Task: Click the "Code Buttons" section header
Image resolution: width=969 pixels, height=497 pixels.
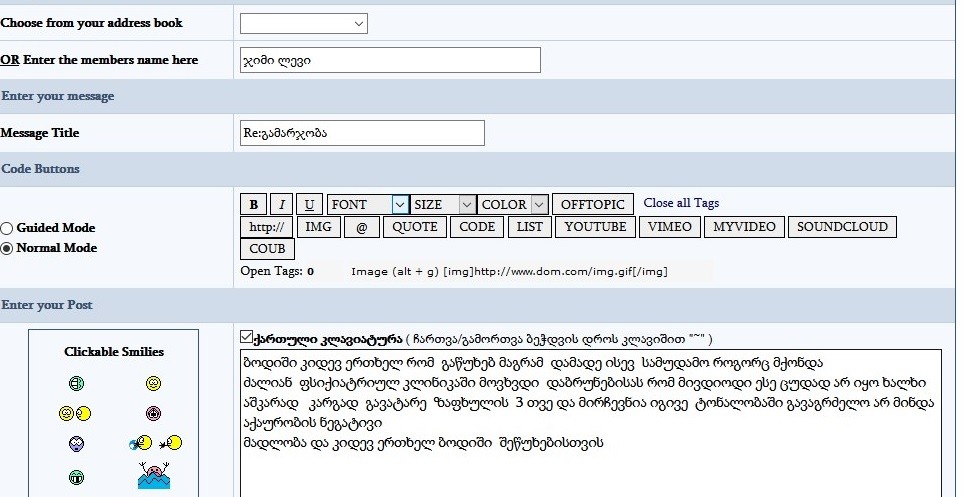Action: pos(41,169)
